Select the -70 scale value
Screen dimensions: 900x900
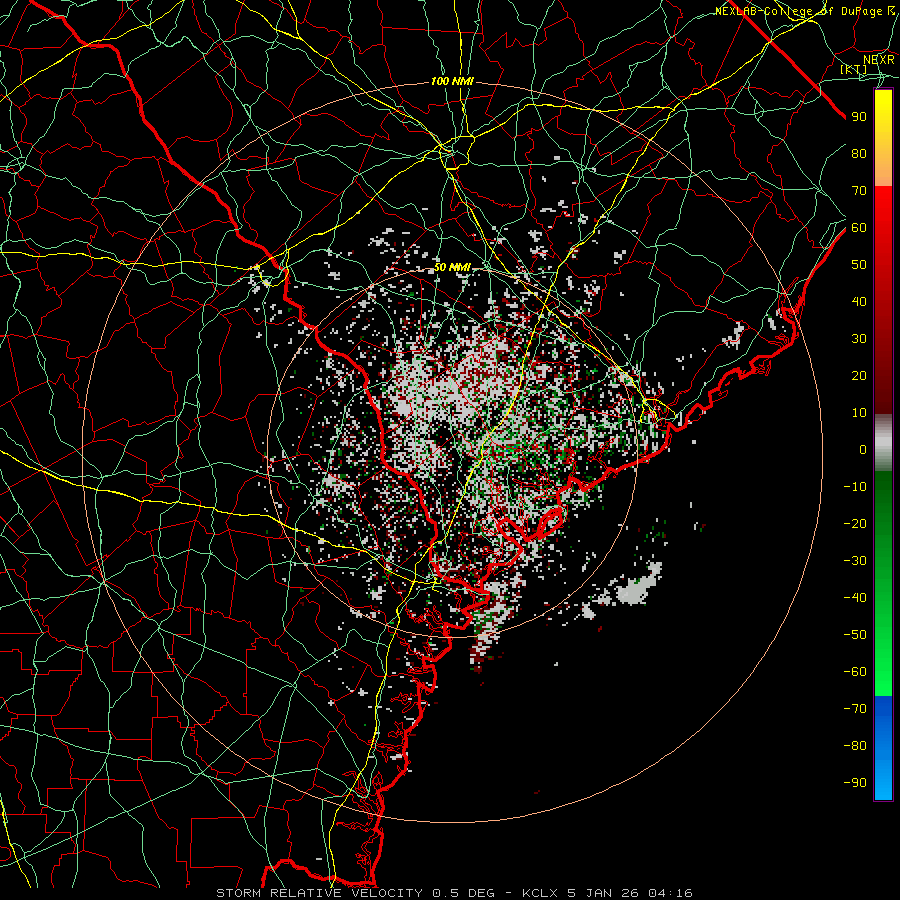(855, 709)
